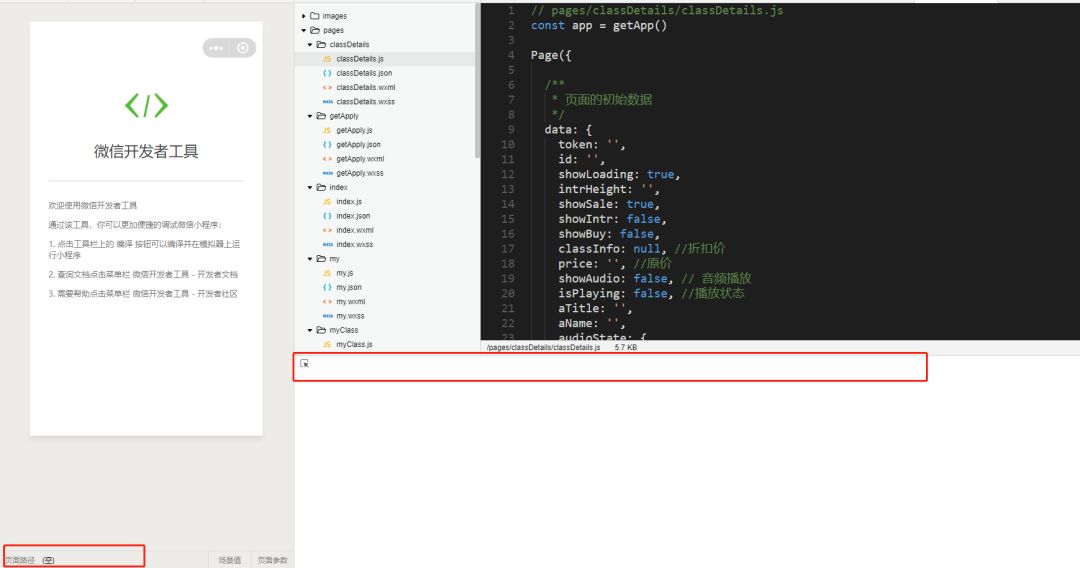
Task: Click the 页面参数 button in simulator footer
Action: pos(273,560)
